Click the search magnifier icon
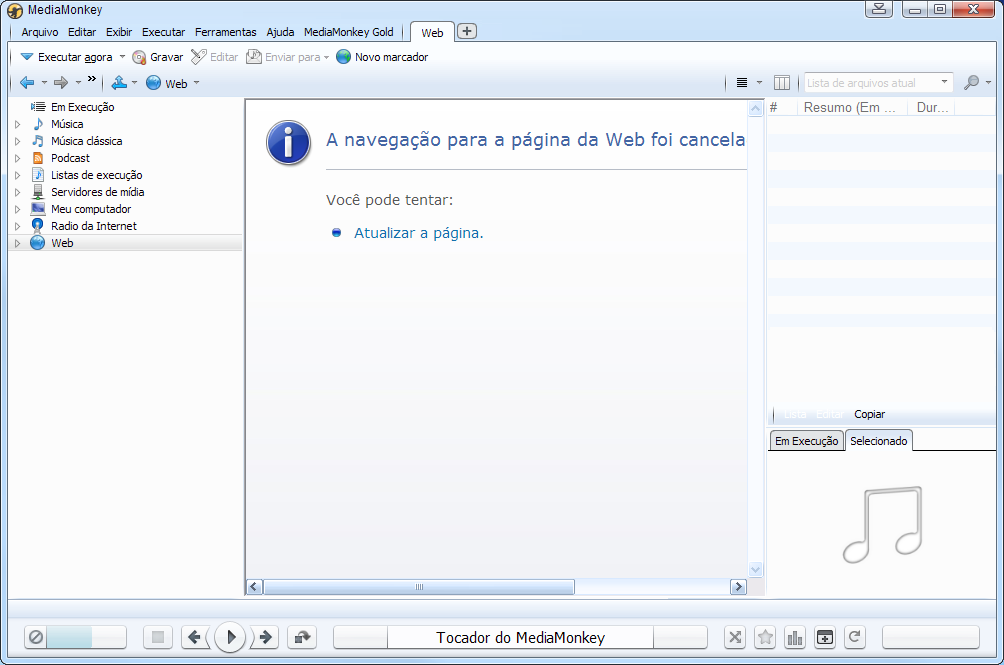Image resolution: width=1004 pixels, height=665 pixels. coord(971,83)
